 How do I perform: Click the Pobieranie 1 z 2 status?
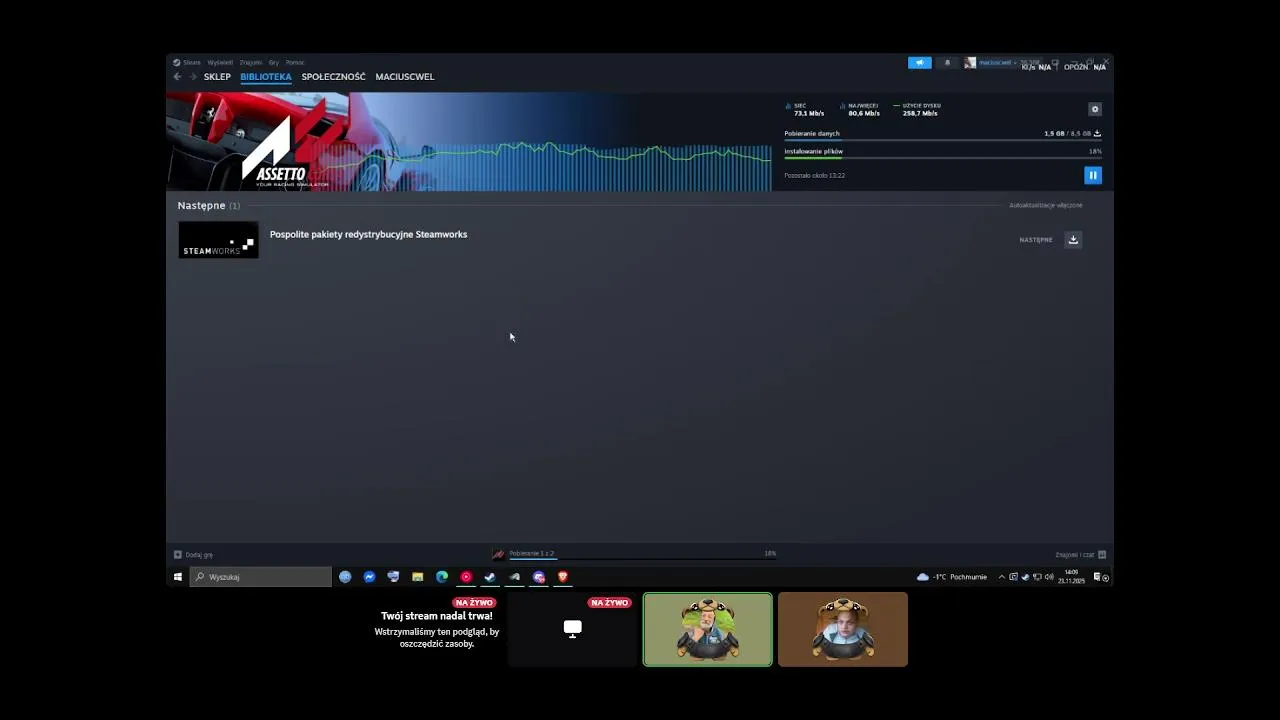(531, 553)
